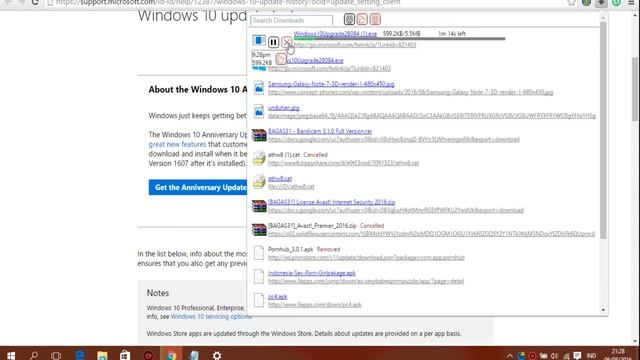Open the License Avast! Internet Security 2016.zip link
This screenshot has width=640, height=360.
click(x=331, y=202)
